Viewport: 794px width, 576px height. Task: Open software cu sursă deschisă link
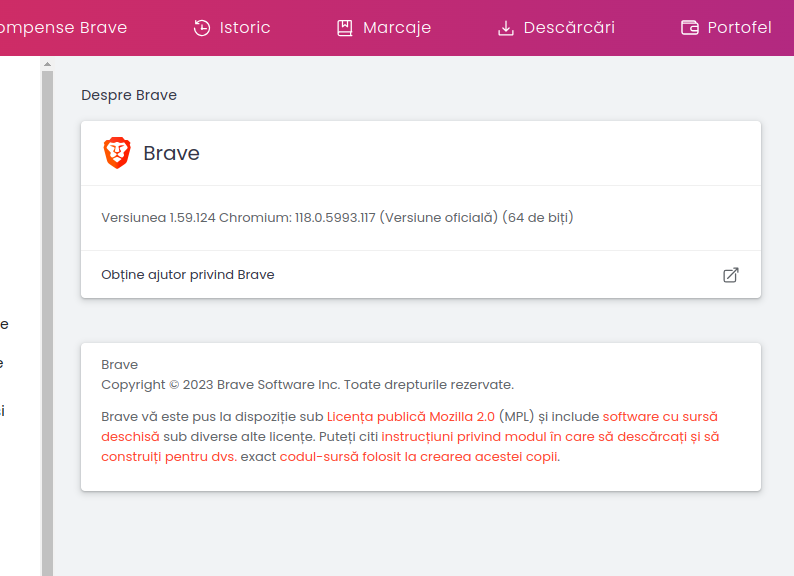[660, 416]
